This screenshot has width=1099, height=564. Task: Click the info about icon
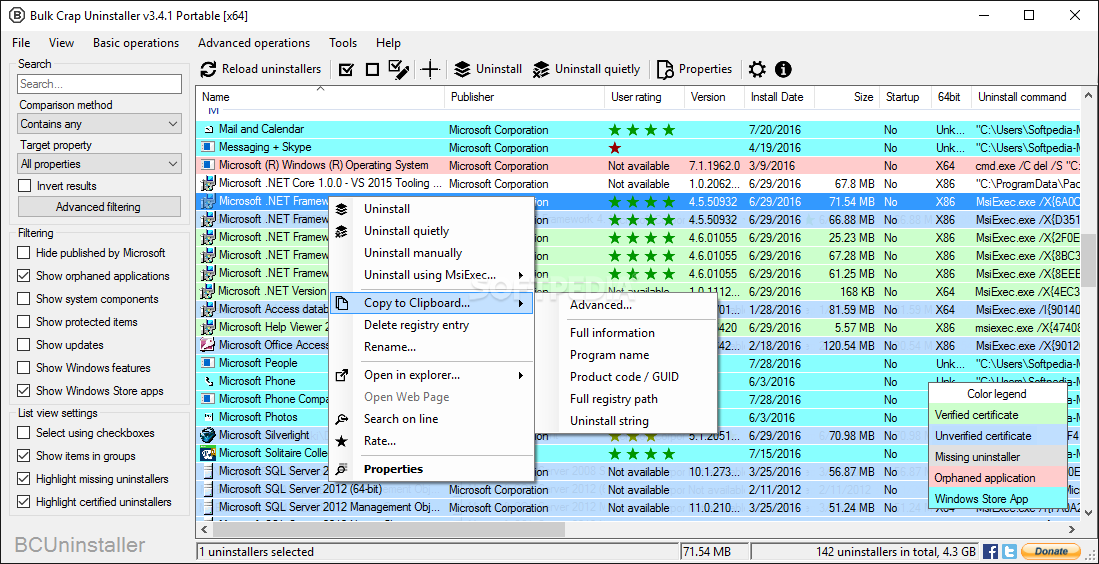coord(783,69)
